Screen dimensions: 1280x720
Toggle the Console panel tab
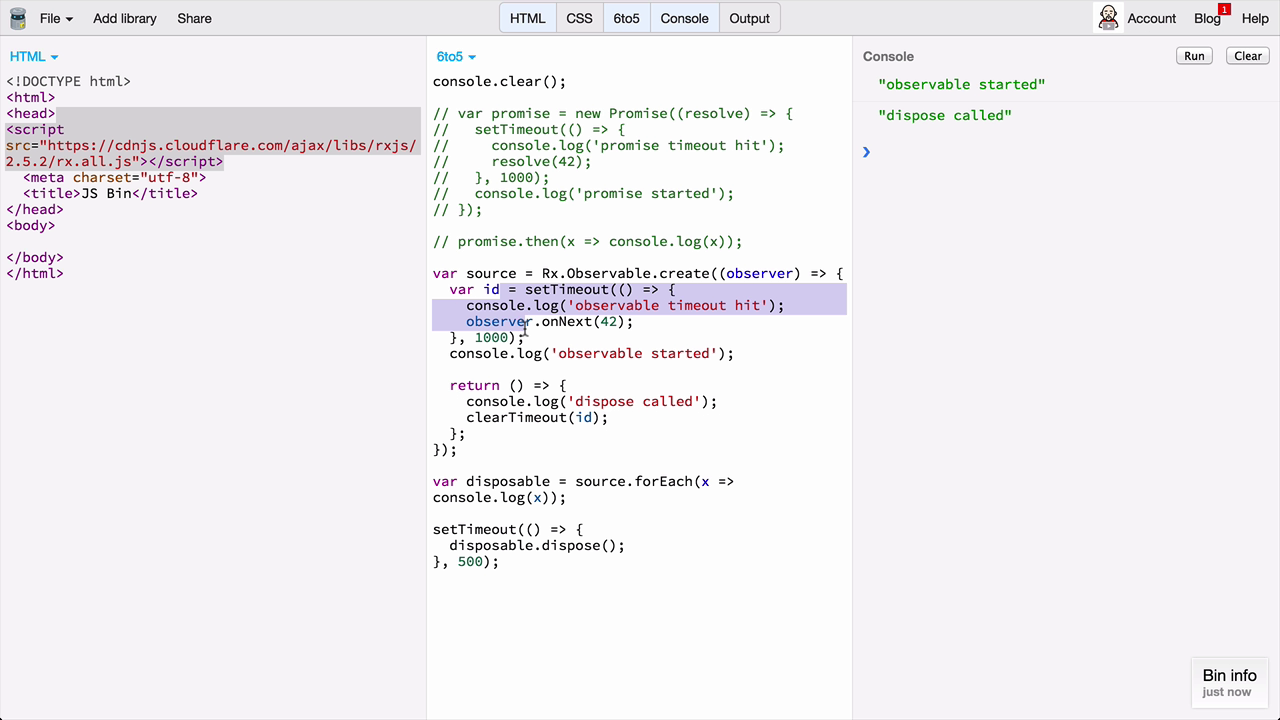[684, 18]
